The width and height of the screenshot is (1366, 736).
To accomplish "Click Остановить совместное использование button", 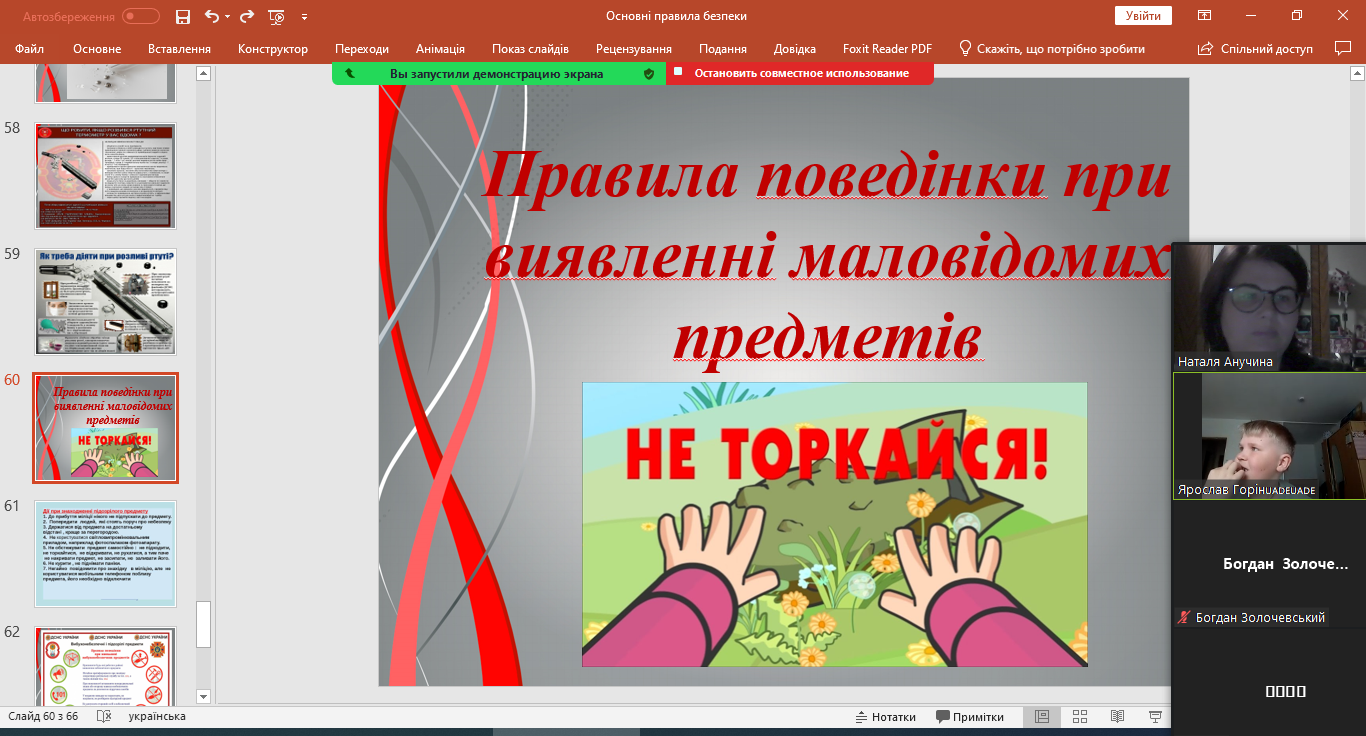I will coord(800,73).
